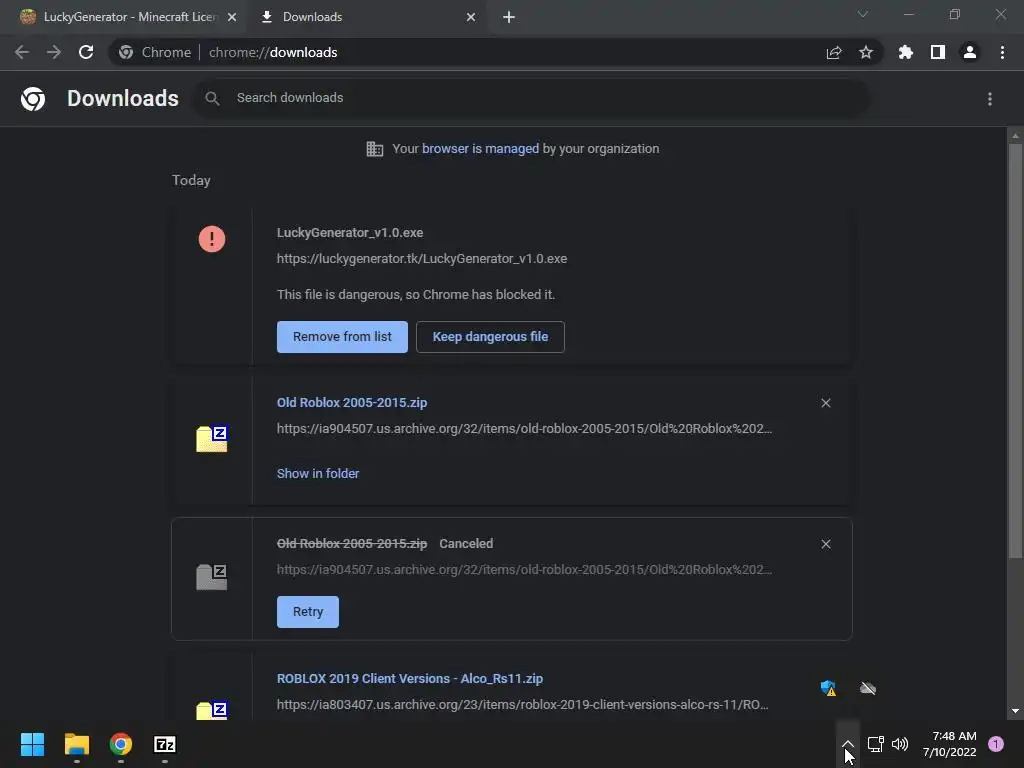This screenshot has height=768, width=1024.
Task: Click the managed organization building icon
Action: point(375,149)
